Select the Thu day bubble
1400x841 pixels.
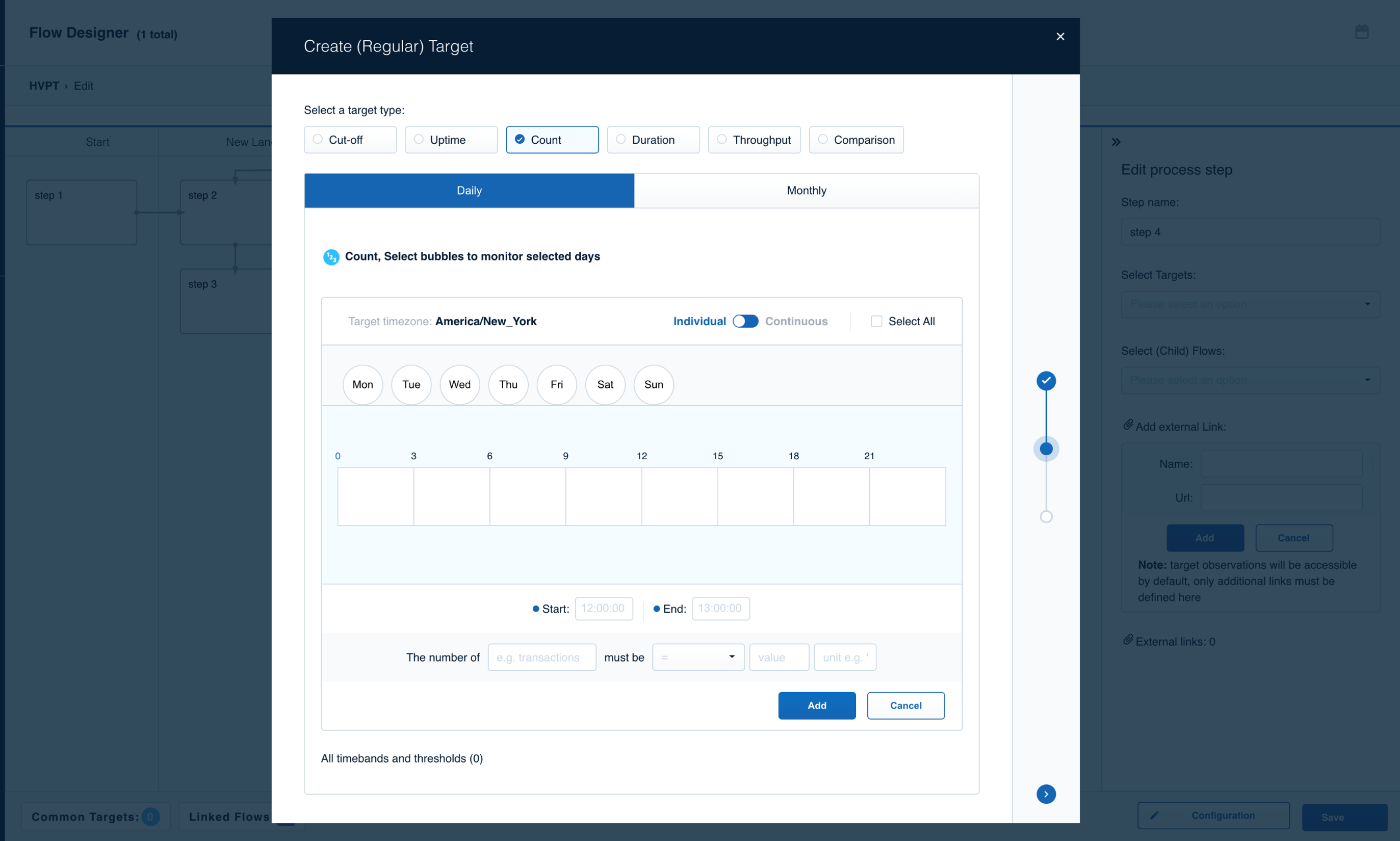tap(508, 385)
